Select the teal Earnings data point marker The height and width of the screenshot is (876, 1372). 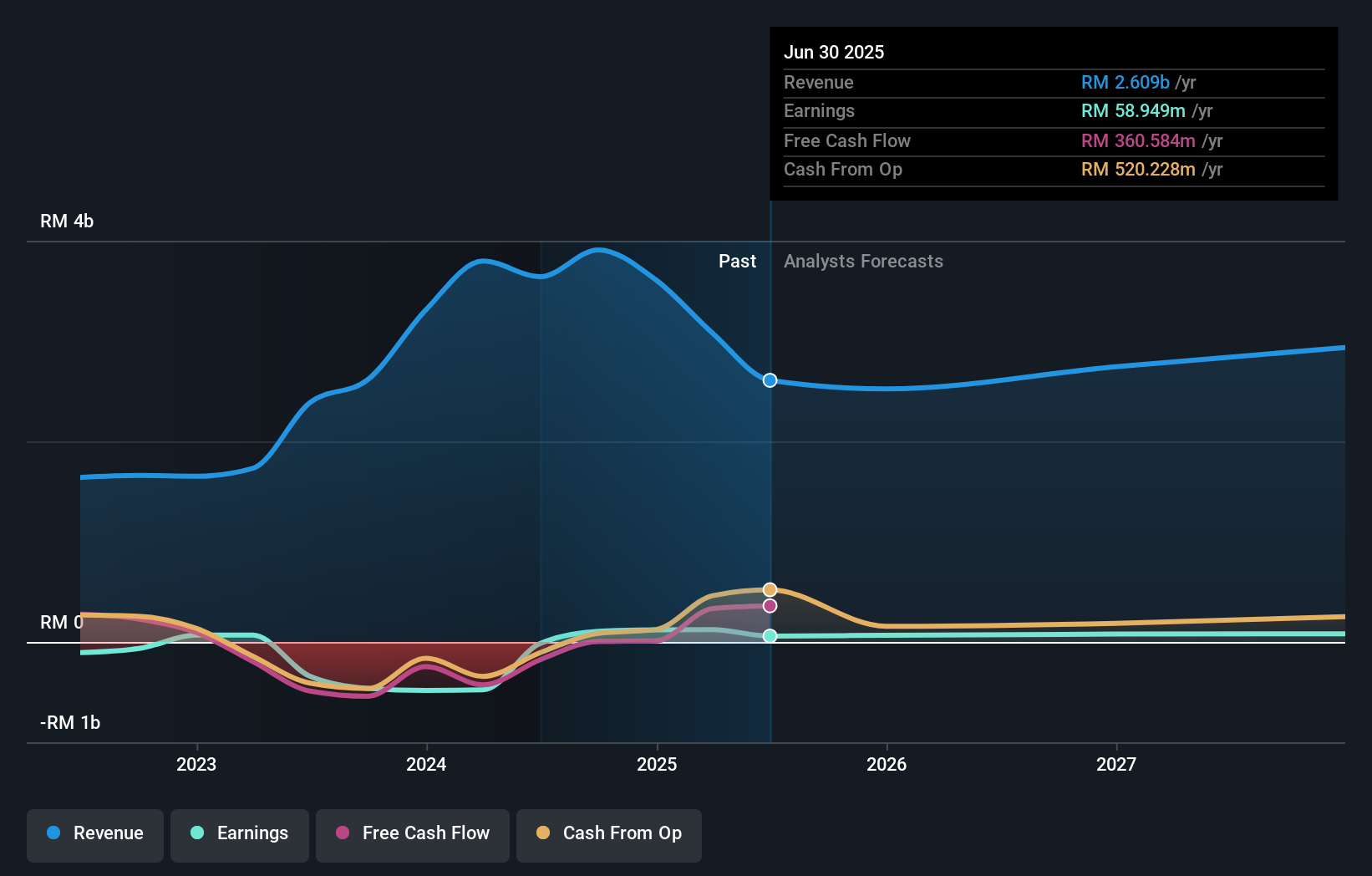pyautogui.click(x=770, y=636)
